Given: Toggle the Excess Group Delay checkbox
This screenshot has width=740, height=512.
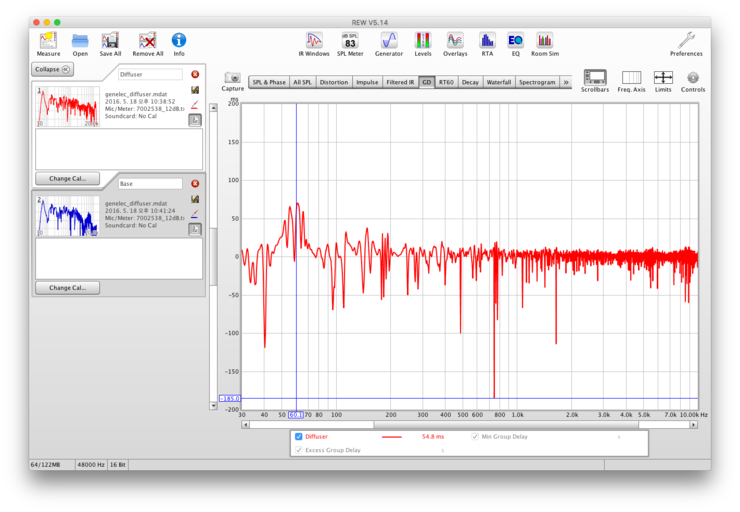Looking at the screenshot, I should point(299,450).
